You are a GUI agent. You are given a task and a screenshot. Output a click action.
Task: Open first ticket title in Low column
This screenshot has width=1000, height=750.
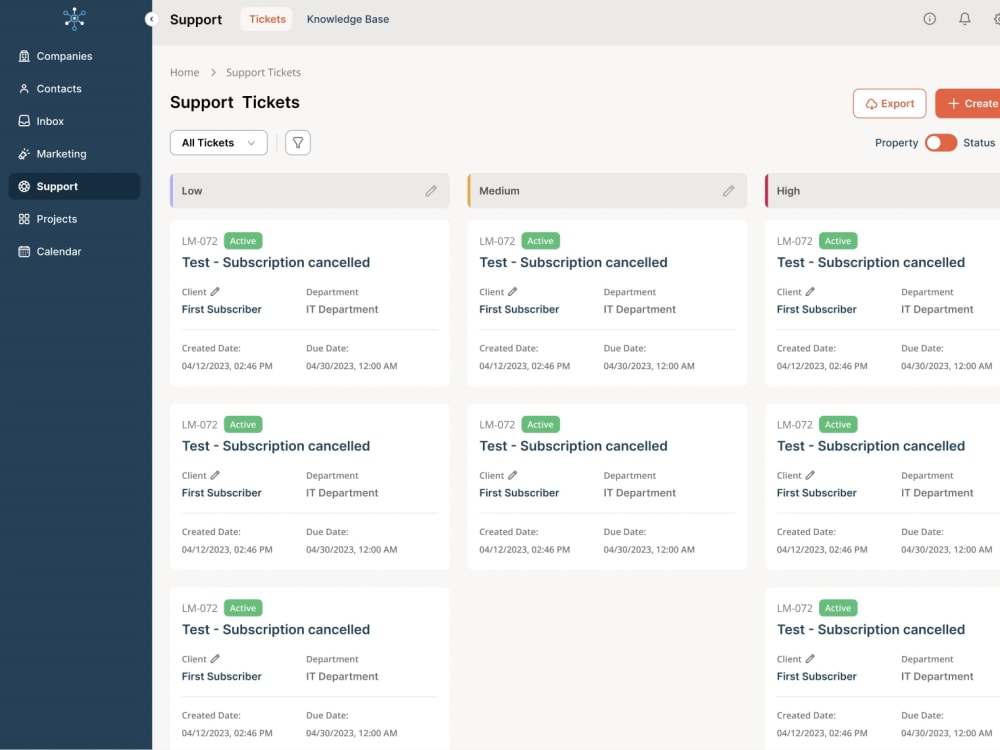(x=276, y=263)
